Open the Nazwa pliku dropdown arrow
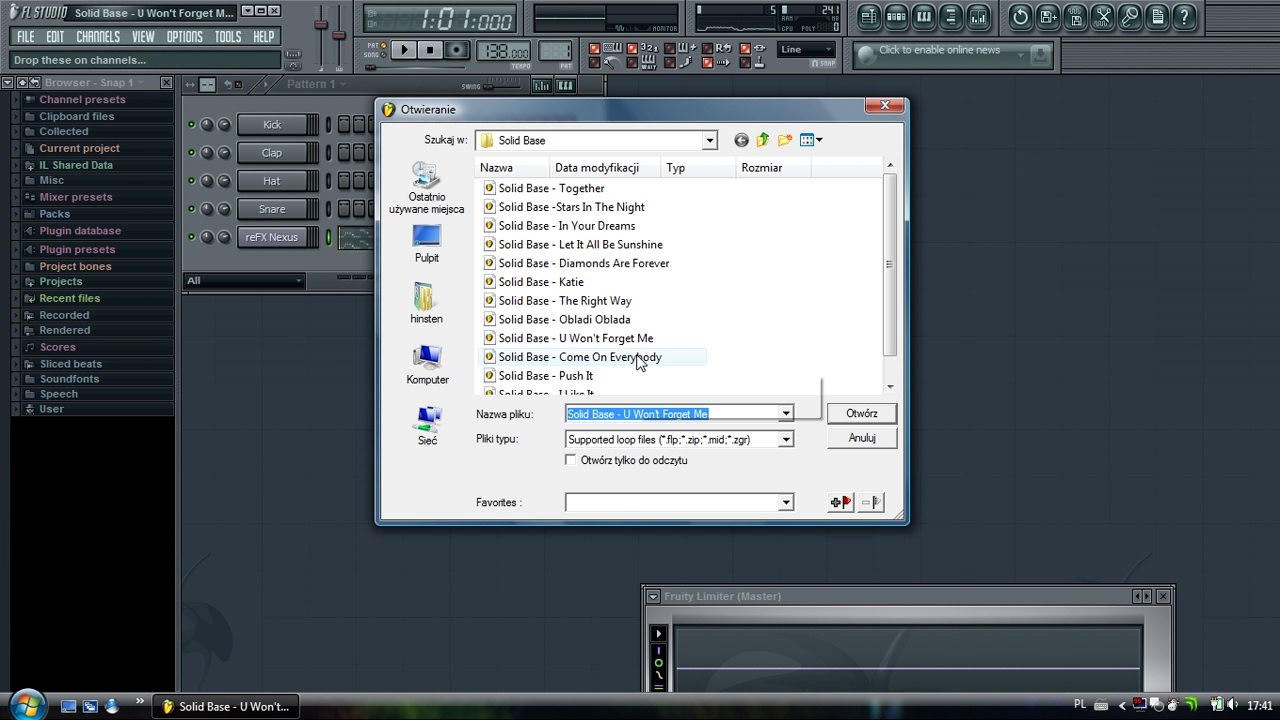 pyautogui.click(x=786, y=414)
